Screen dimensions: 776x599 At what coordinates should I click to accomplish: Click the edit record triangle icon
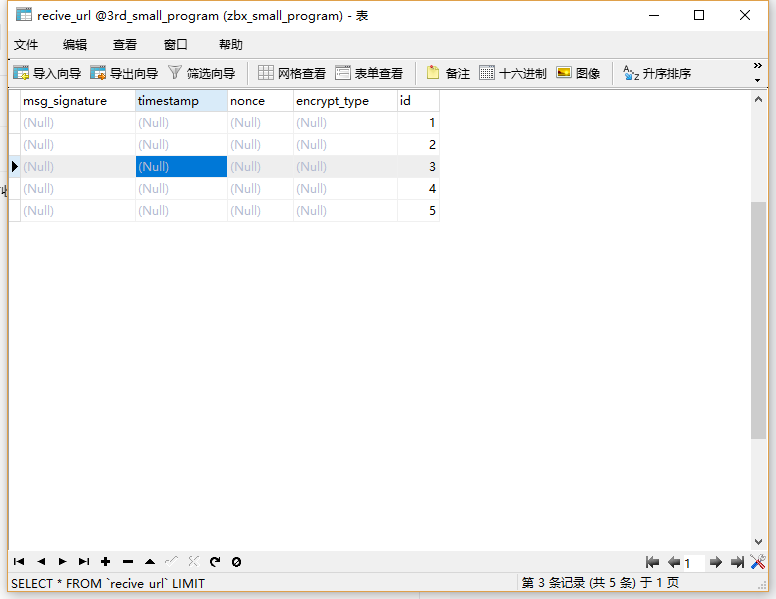point(150,561)
